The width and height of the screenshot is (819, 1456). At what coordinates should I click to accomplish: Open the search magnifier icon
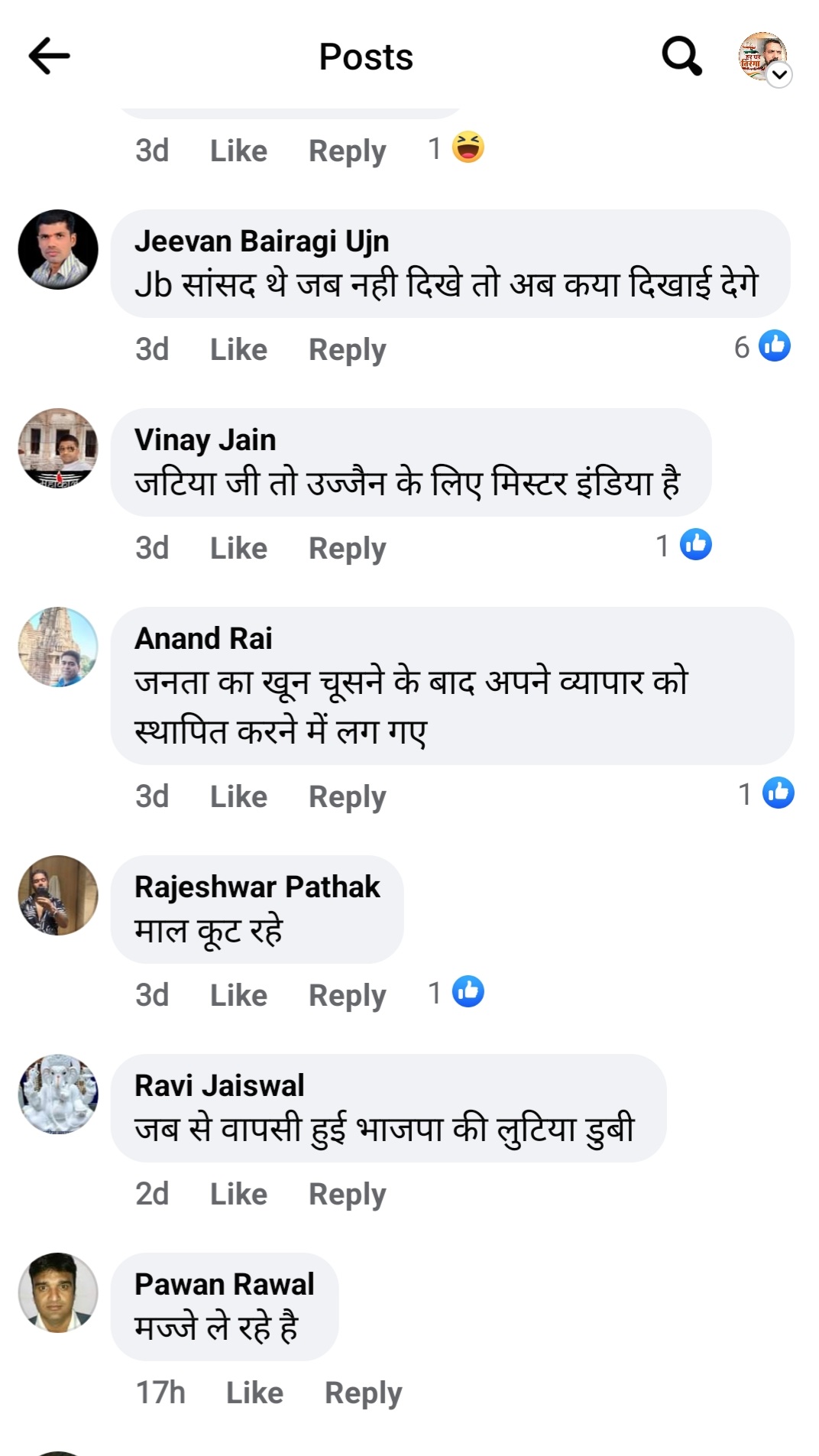[681, 57]
